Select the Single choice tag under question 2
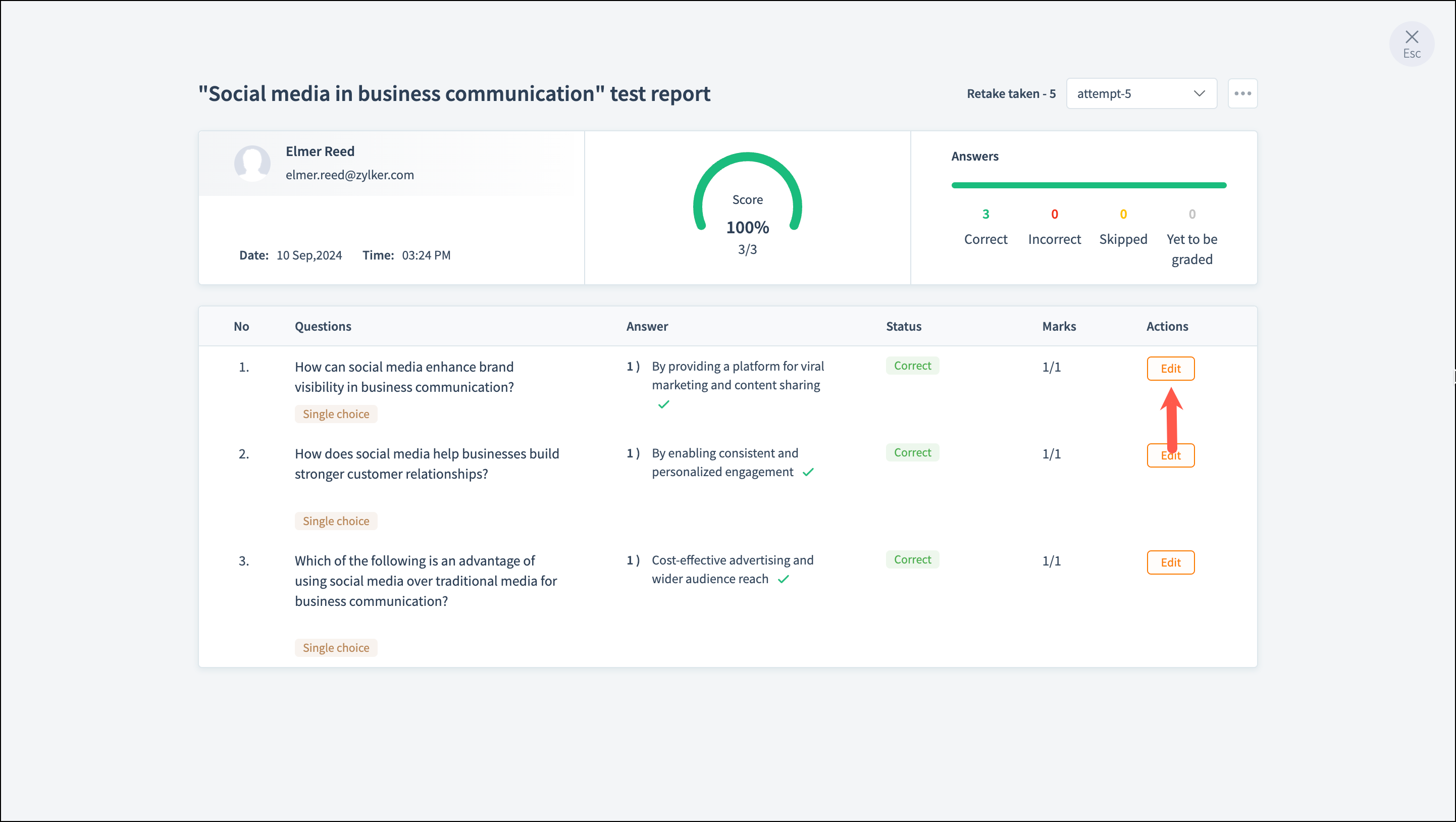Screen dimensions: 1456x822 click(336, 521)
